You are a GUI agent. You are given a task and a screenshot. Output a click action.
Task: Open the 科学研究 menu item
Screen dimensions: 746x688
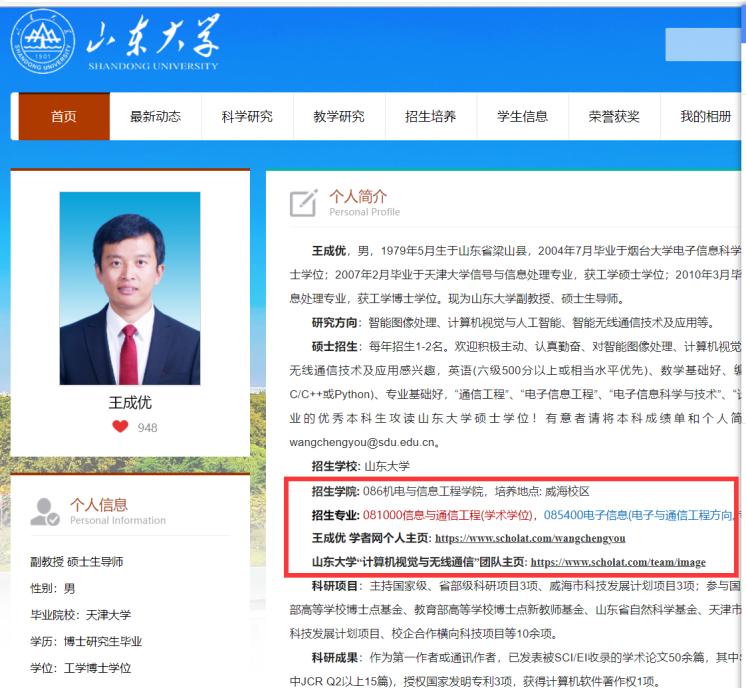pyautogui.click(x=247, y=116)
